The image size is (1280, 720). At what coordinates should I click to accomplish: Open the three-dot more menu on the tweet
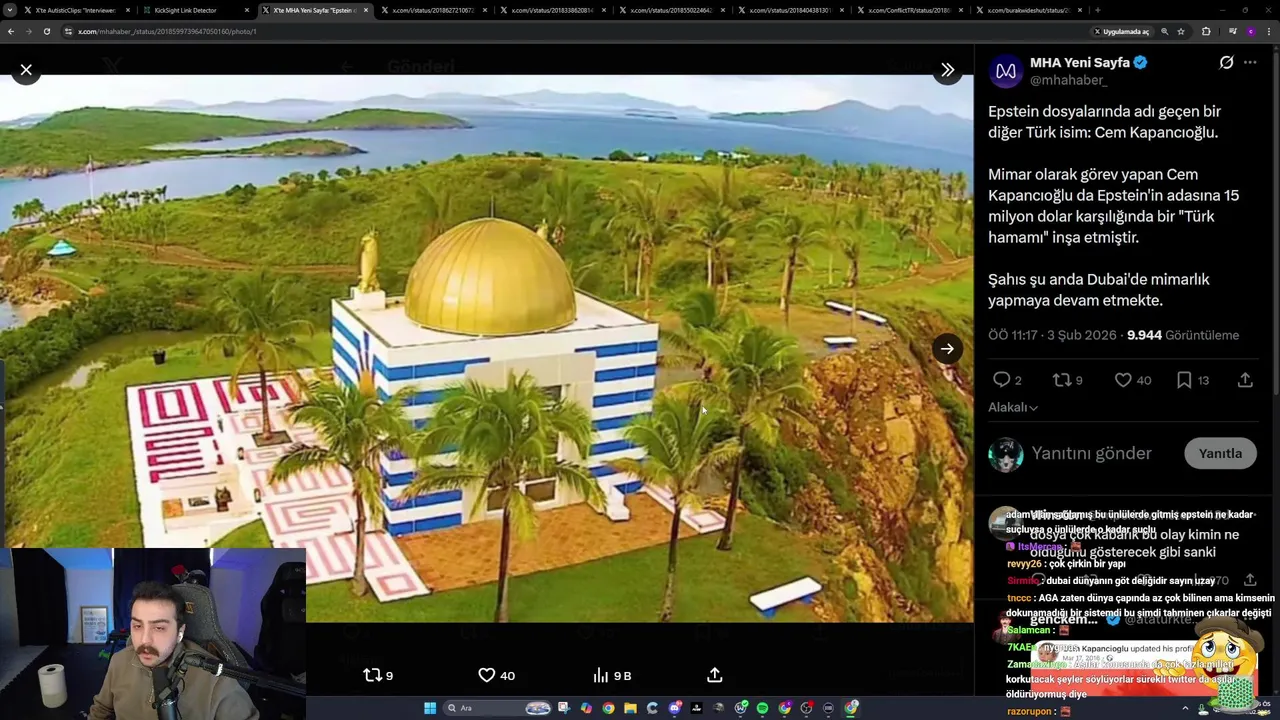click(x=1250, y=62)
